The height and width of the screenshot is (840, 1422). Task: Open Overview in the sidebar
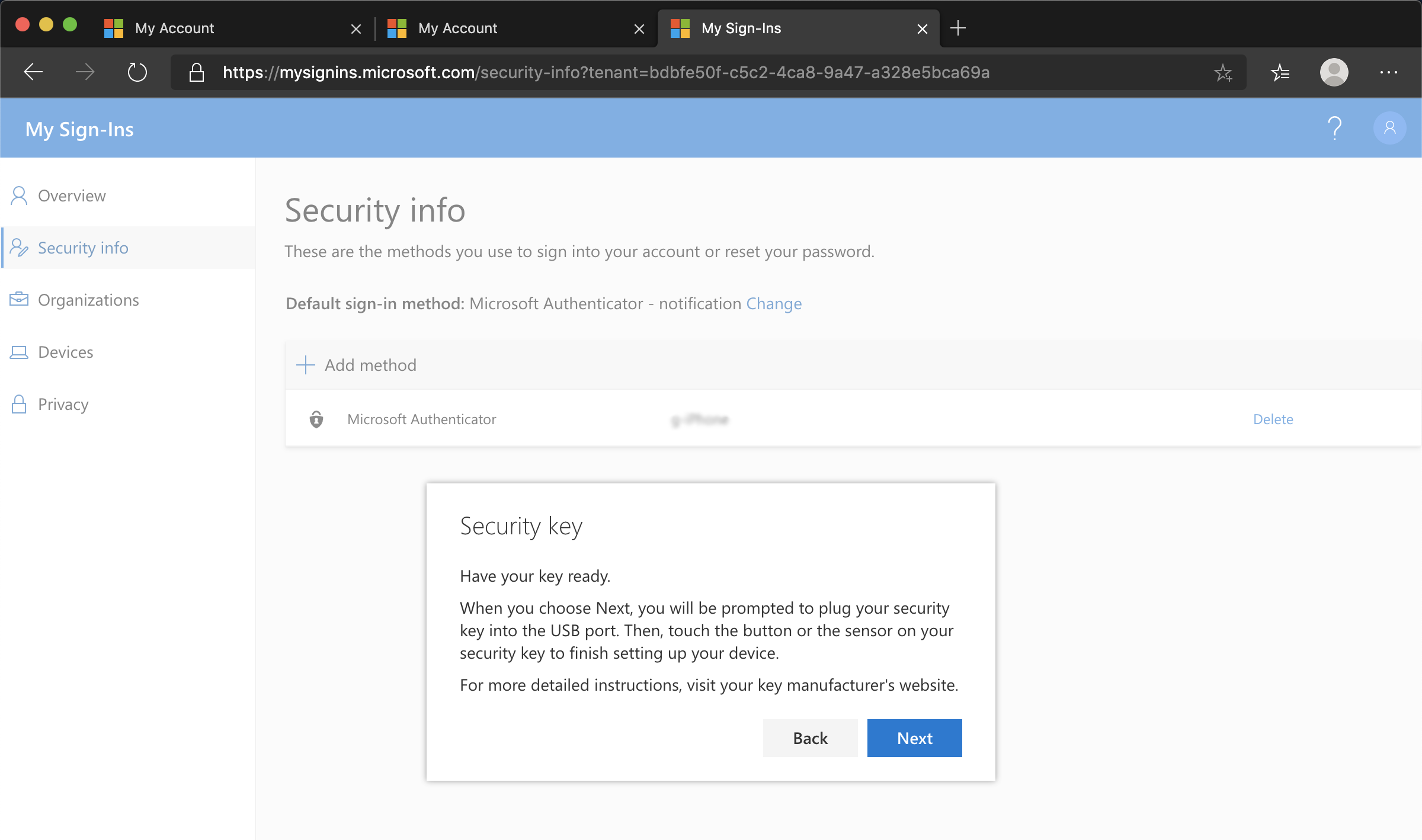(128, 195)
